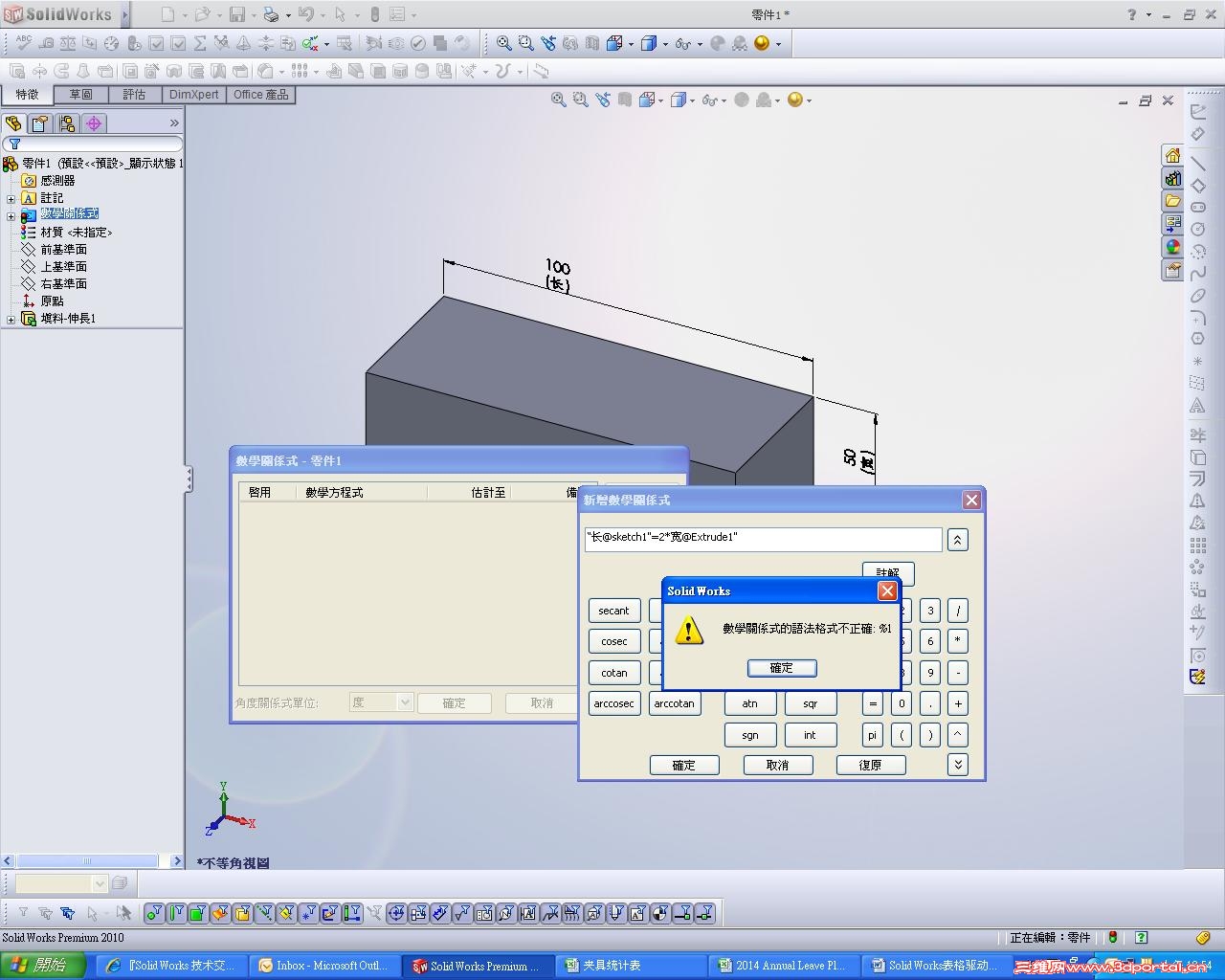
Task: Click the Windows 開始 Start button
Action: (46, 966)
